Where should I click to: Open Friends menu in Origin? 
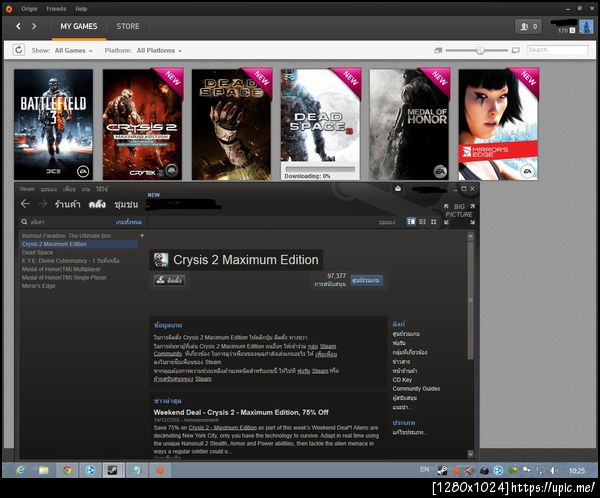[56, 8]
